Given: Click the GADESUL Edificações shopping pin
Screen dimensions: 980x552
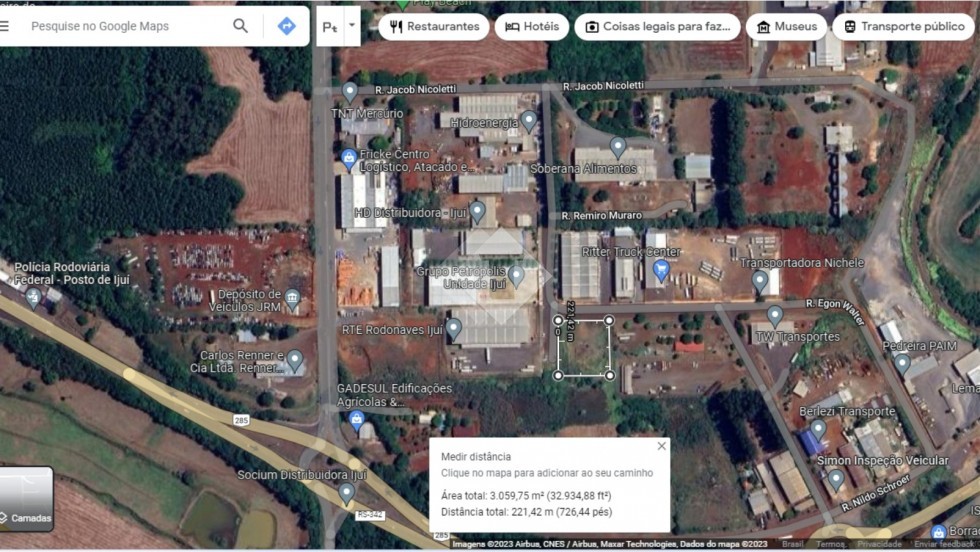Looking at the screenshot, I should tap(357, 420).
